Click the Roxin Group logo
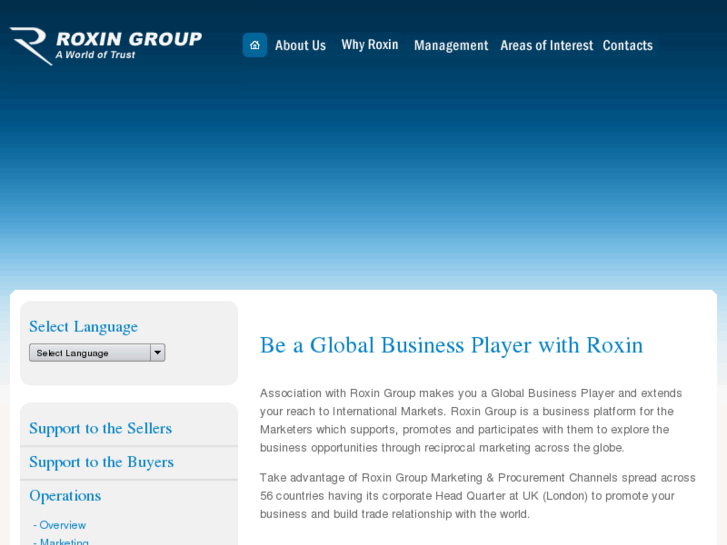This screenshot has width=727, height=545. (106, 45)
